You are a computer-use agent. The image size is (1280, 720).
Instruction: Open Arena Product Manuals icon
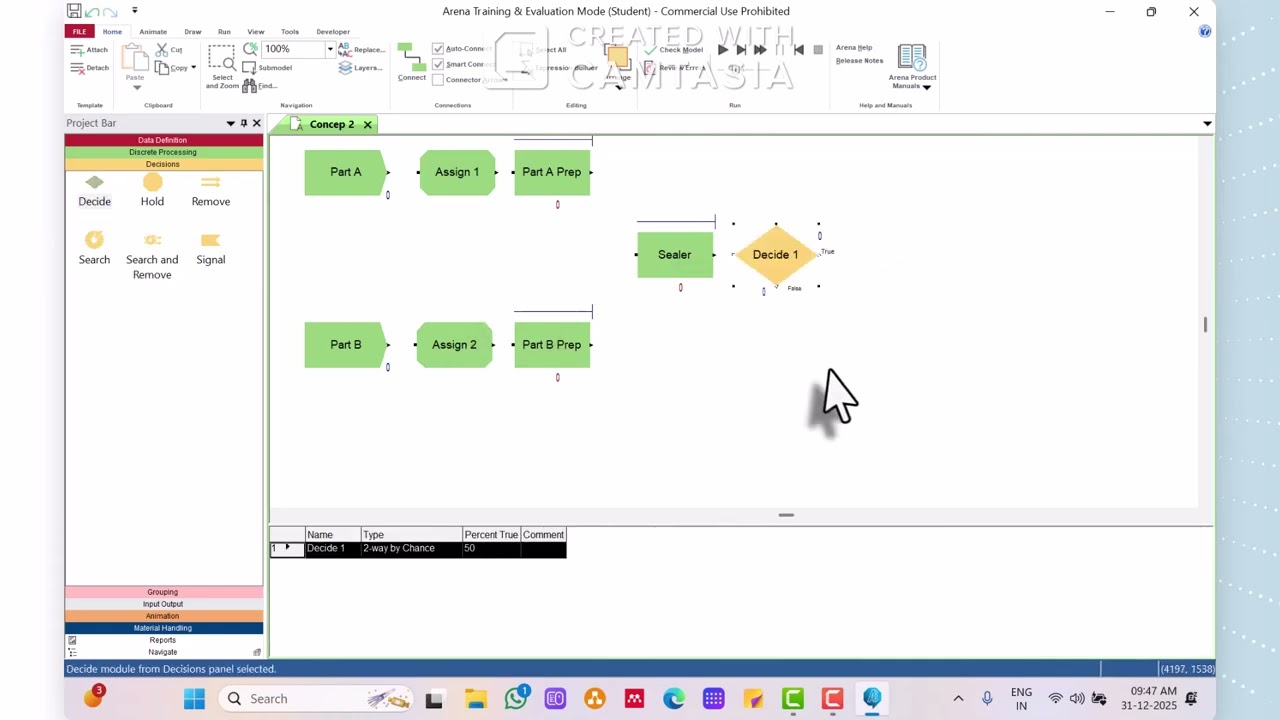click(x=912, y=58)
